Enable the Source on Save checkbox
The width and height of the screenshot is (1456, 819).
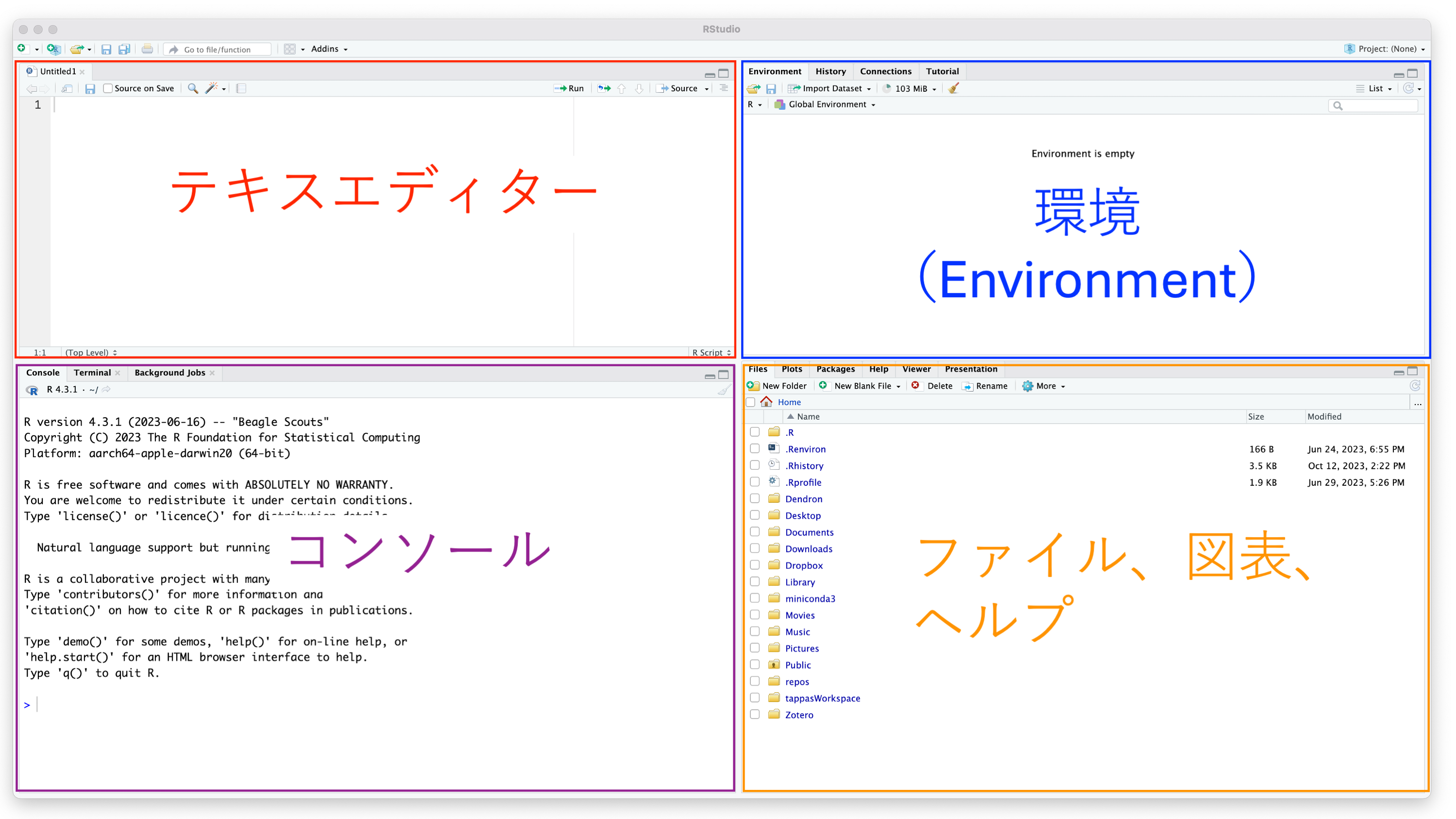[108, 88]
